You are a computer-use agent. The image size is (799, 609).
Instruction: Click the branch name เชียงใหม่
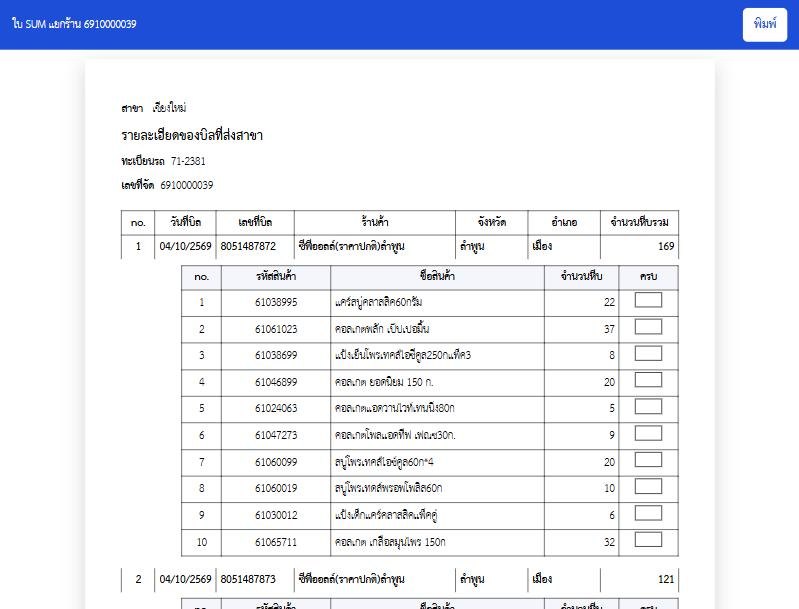[x=169, y=108]
